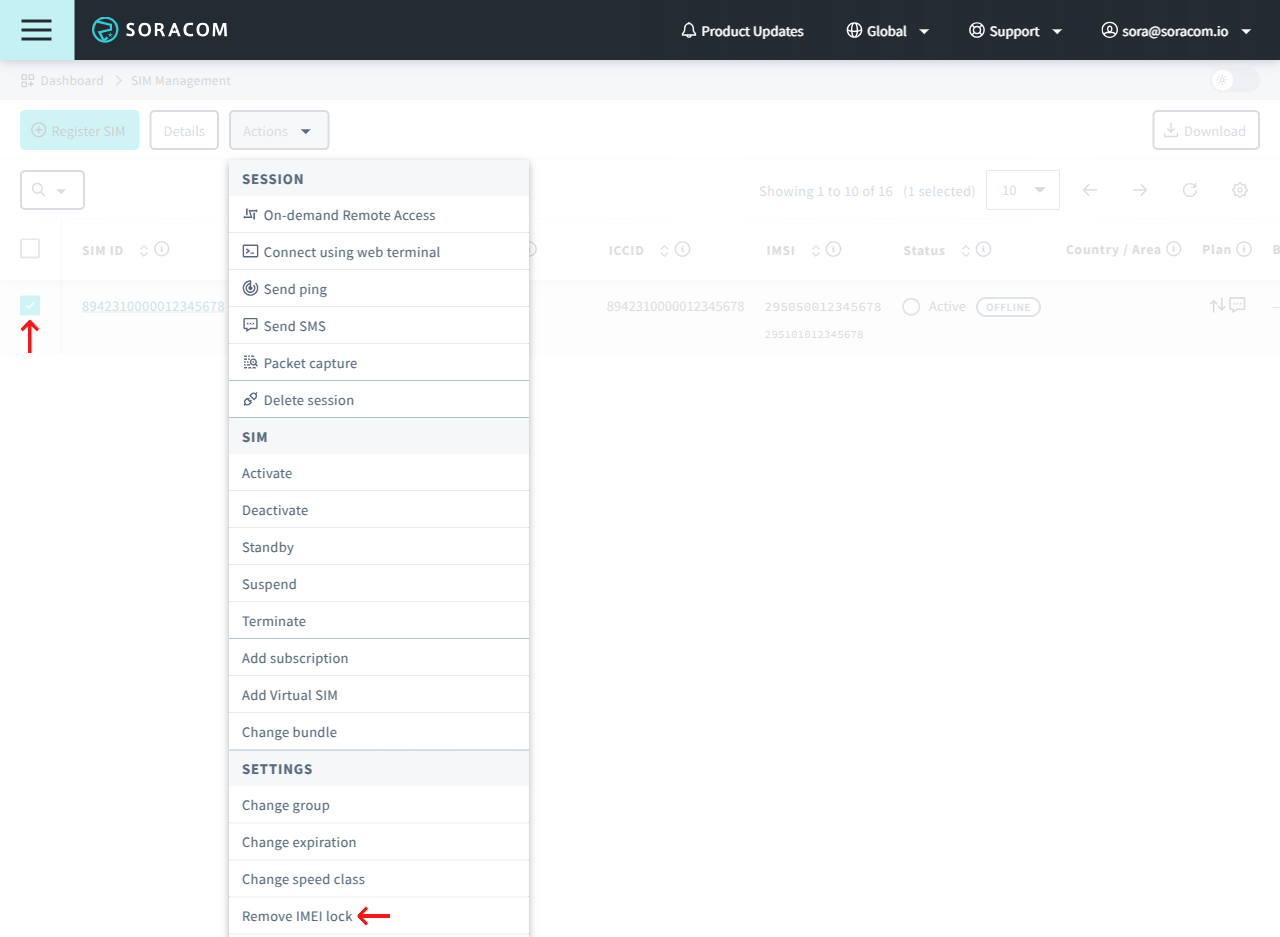Open SIM ID 8942310000012345678 link
This screenshot has height=937, width=1280.
[x=153, y=306]
